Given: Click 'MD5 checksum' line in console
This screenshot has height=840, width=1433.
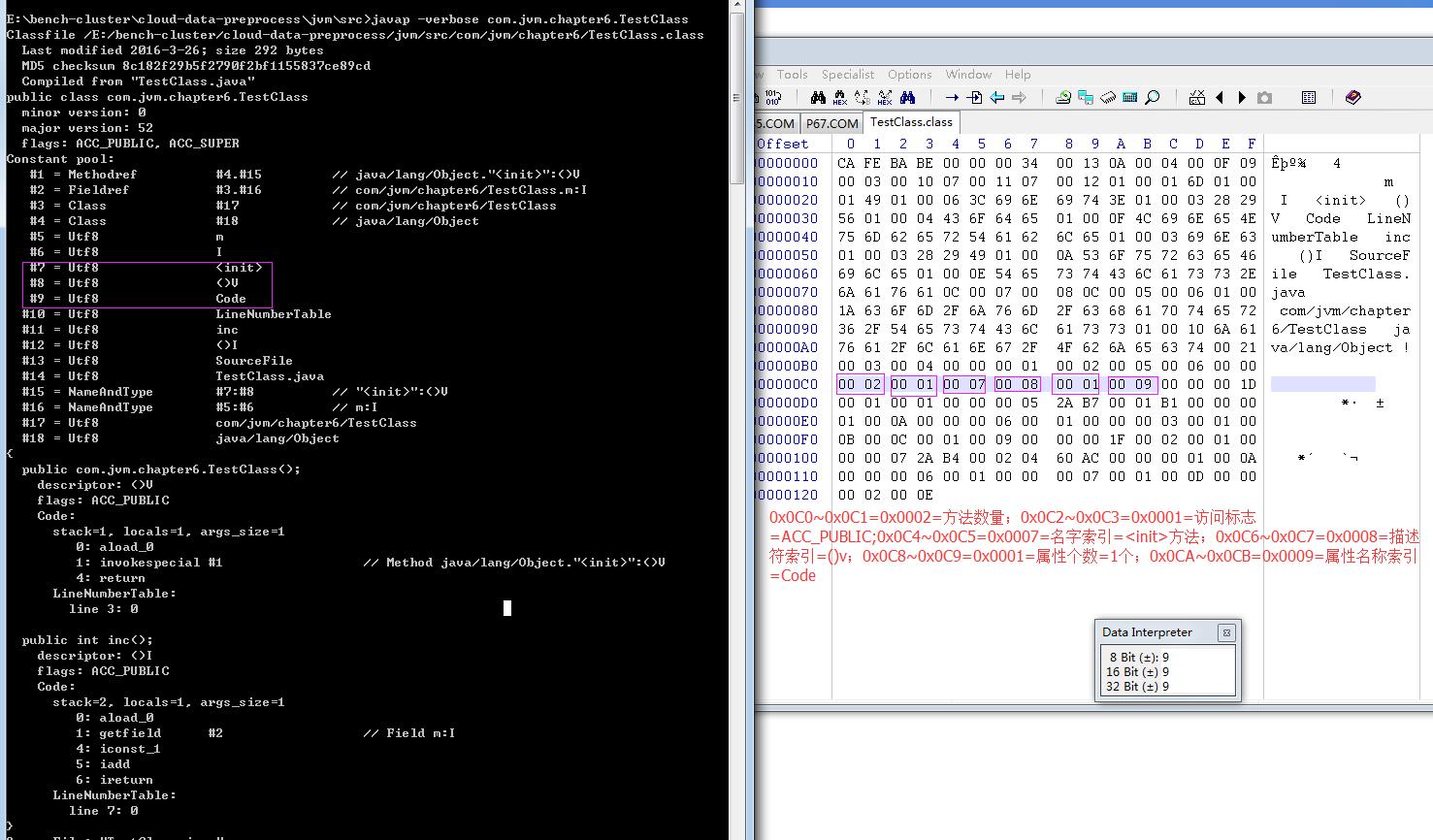Looking at the screenshot, I should click(x=196, y=66).
